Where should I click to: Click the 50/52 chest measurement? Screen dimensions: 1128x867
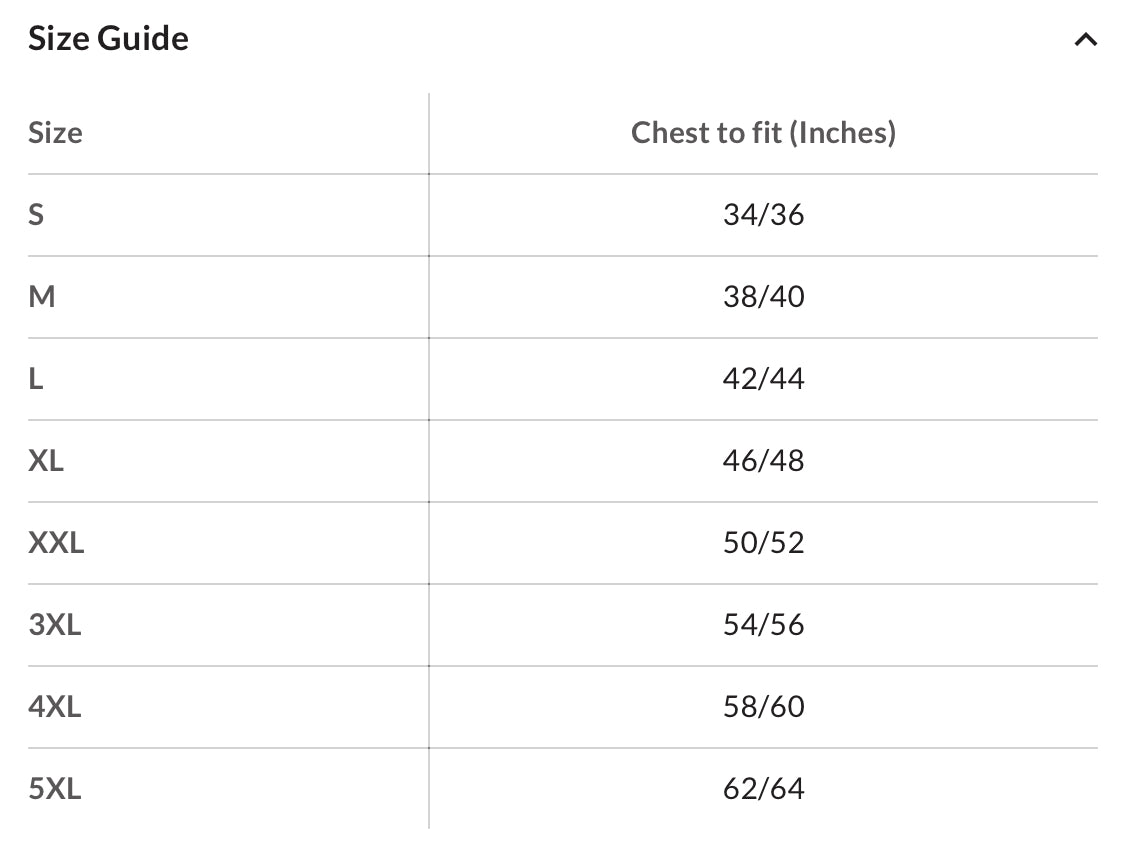point(763,543)
